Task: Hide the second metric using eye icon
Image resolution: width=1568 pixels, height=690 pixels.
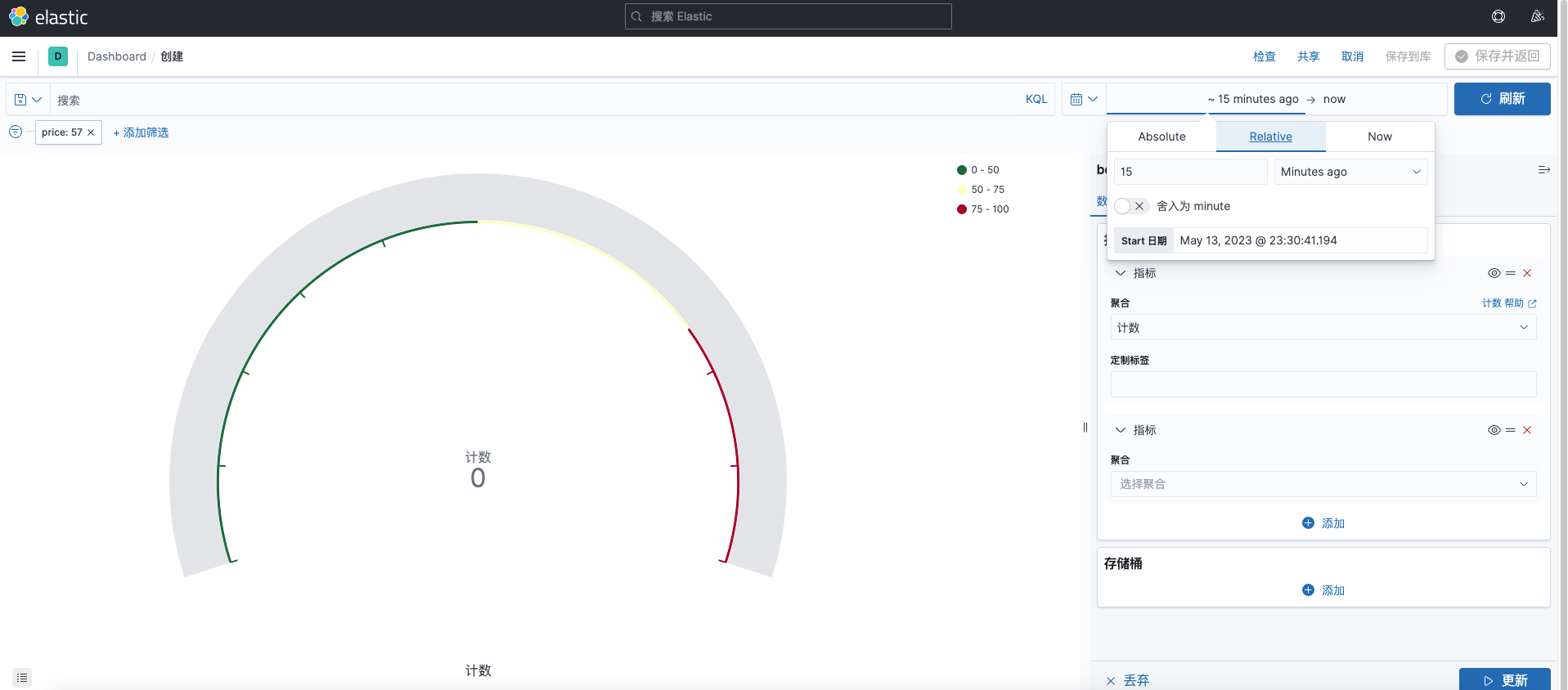Action: pos(1494,430)
